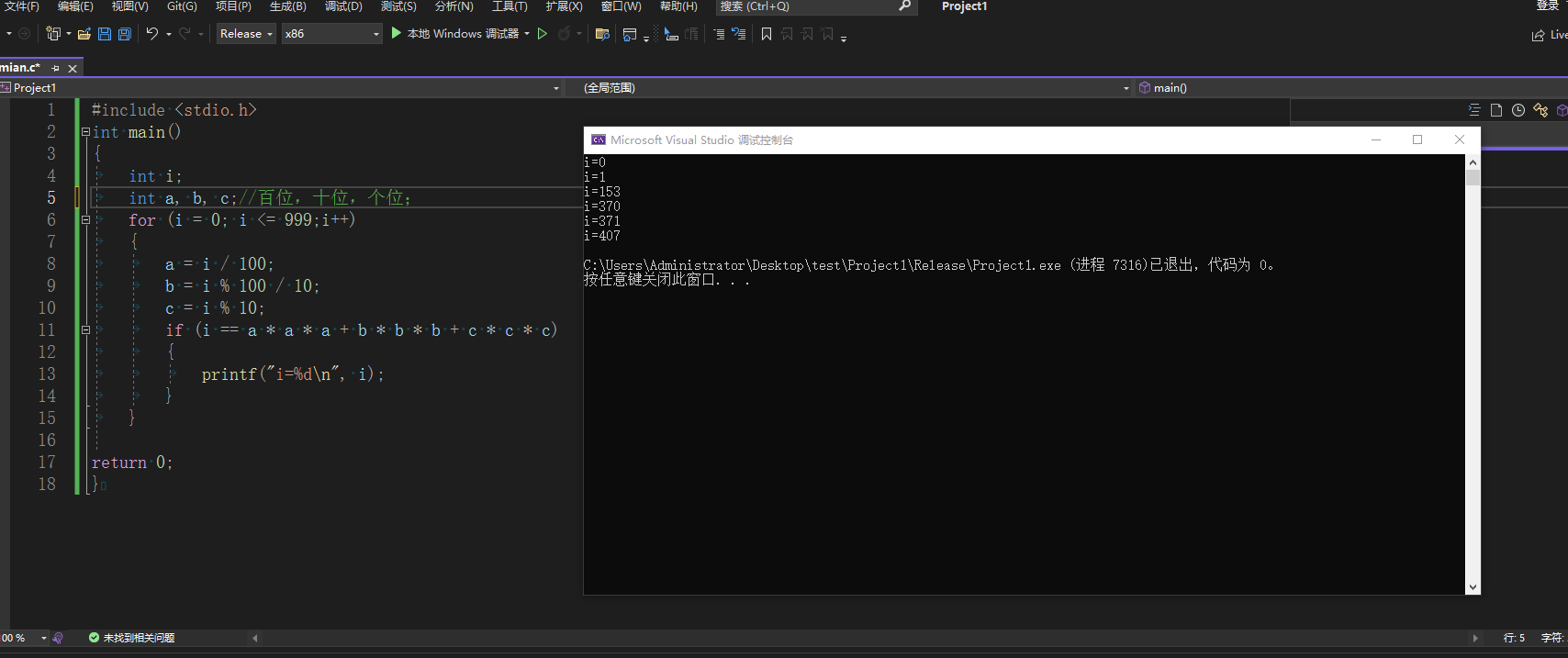Click the Start Without Debugging outline play icon

[543, 34]
